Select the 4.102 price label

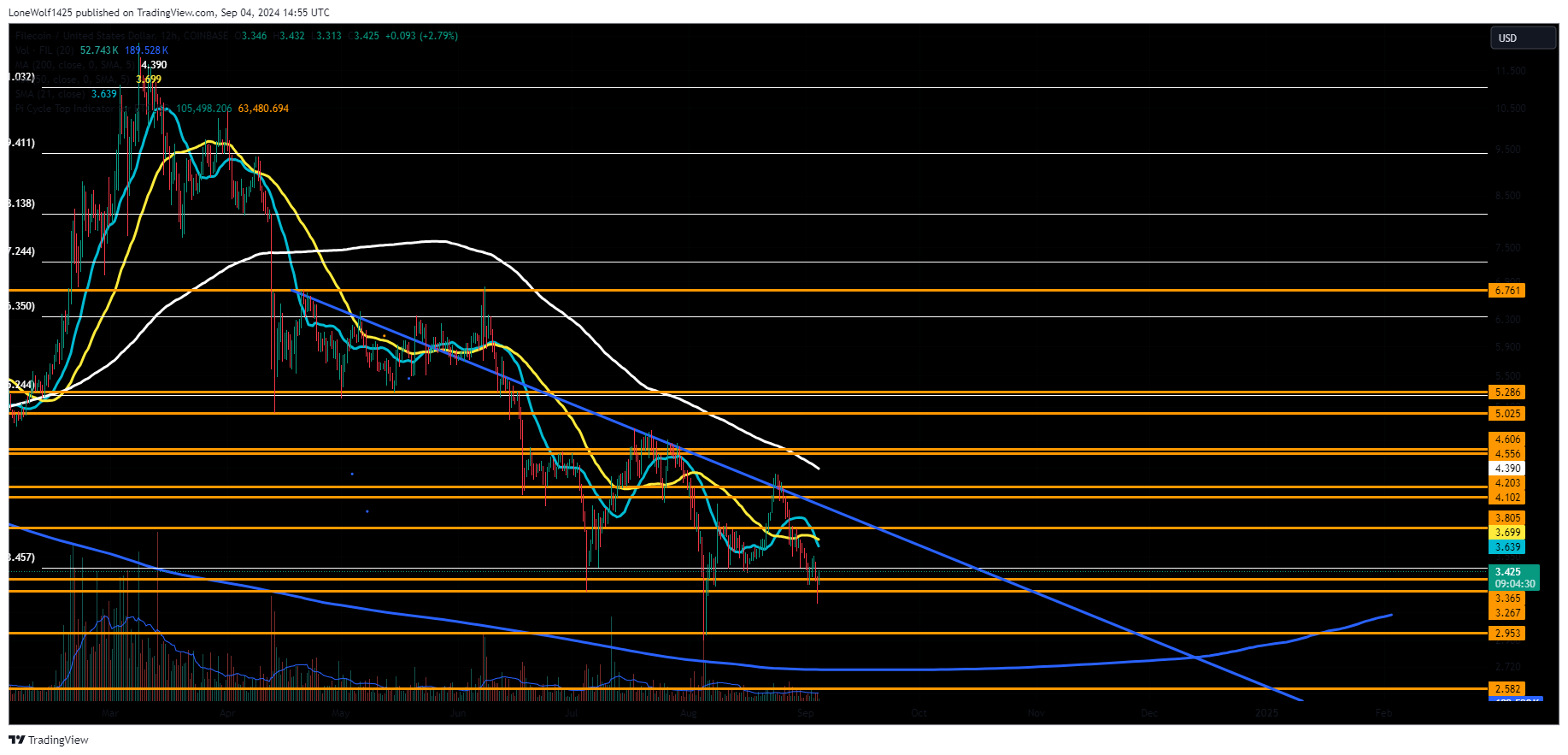click(1506, 498)
